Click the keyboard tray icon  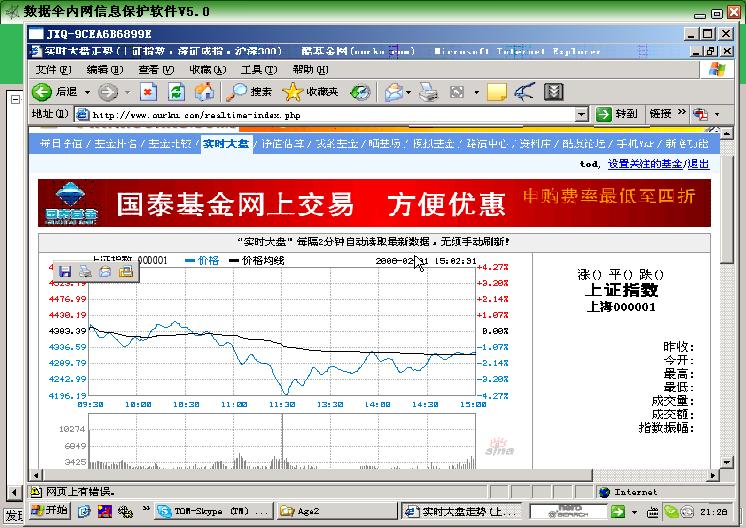coord(653,512)
